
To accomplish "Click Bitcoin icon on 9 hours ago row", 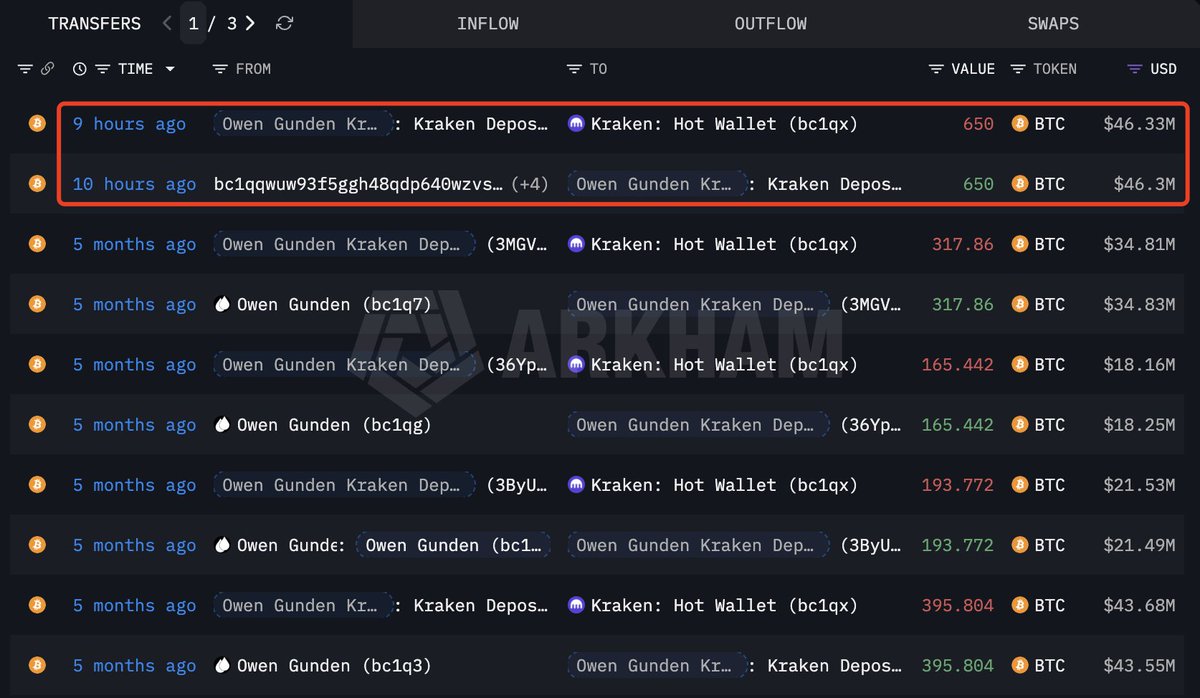I will coord(37,124).
